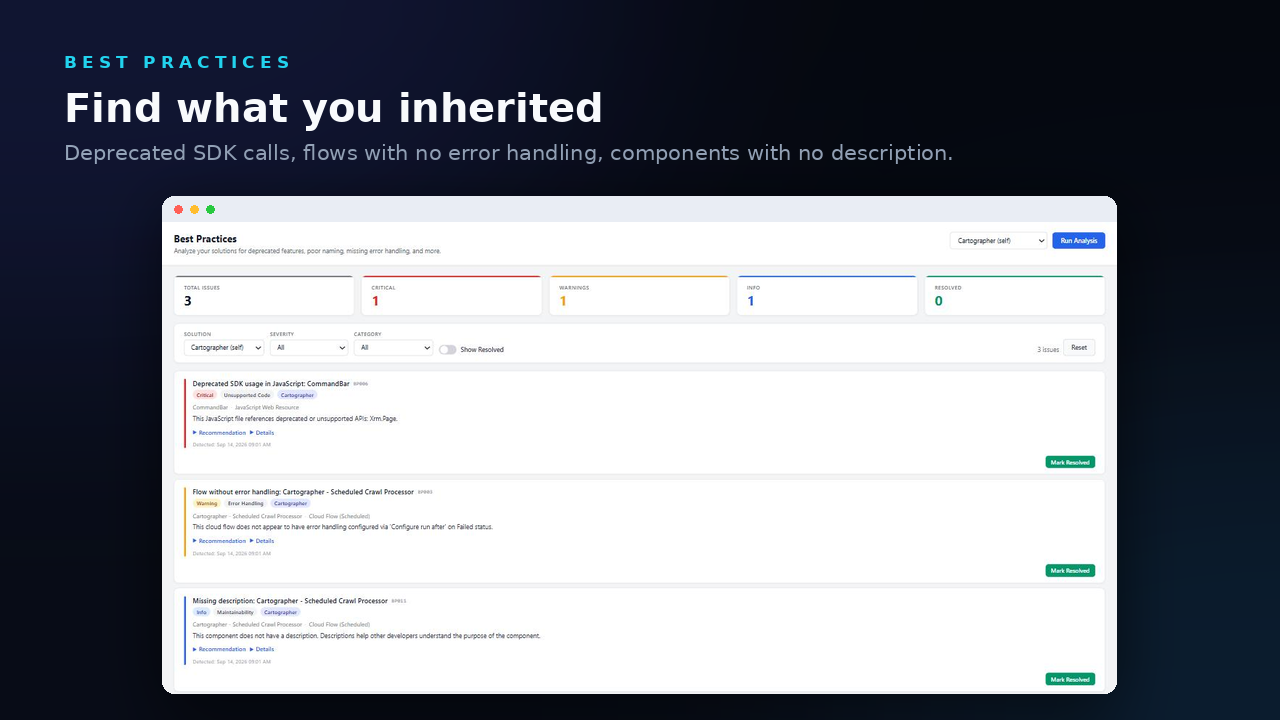Open the Severity filter dropdown
1280x720 pixels.
309,348
